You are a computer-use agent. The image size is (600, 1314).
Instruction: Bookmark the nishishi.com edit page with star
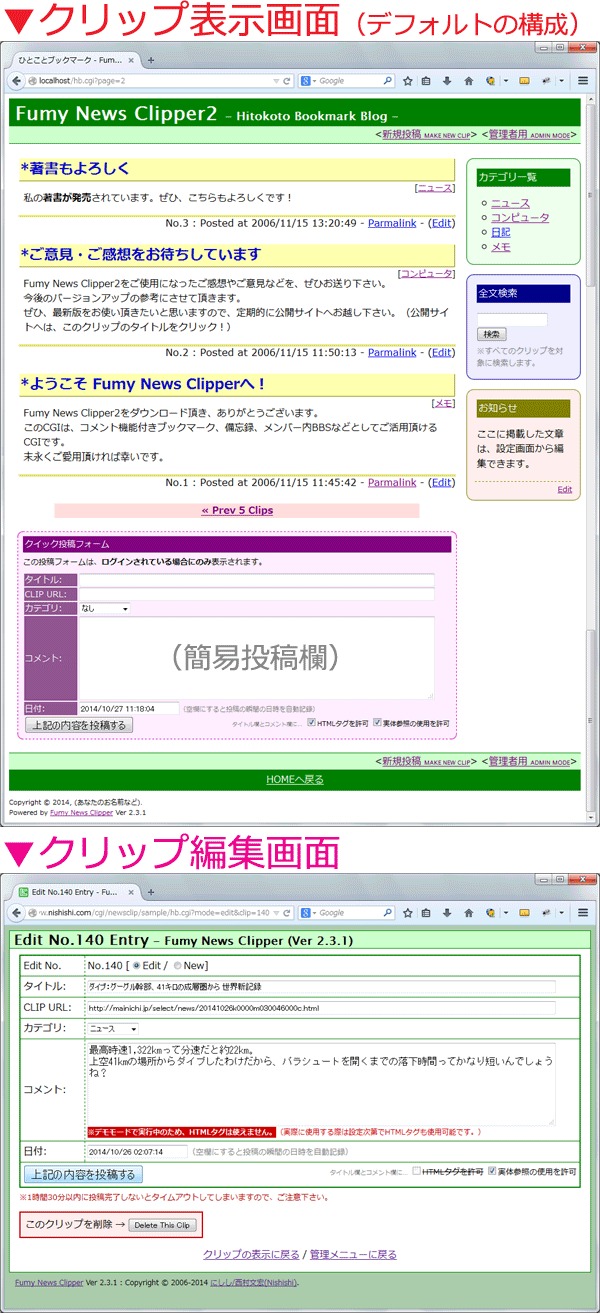pos(408,912)
